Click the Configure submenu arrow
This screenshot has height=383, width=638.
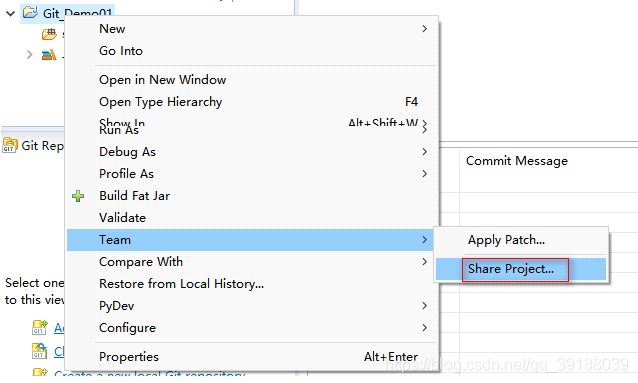[x=424, y=328]
